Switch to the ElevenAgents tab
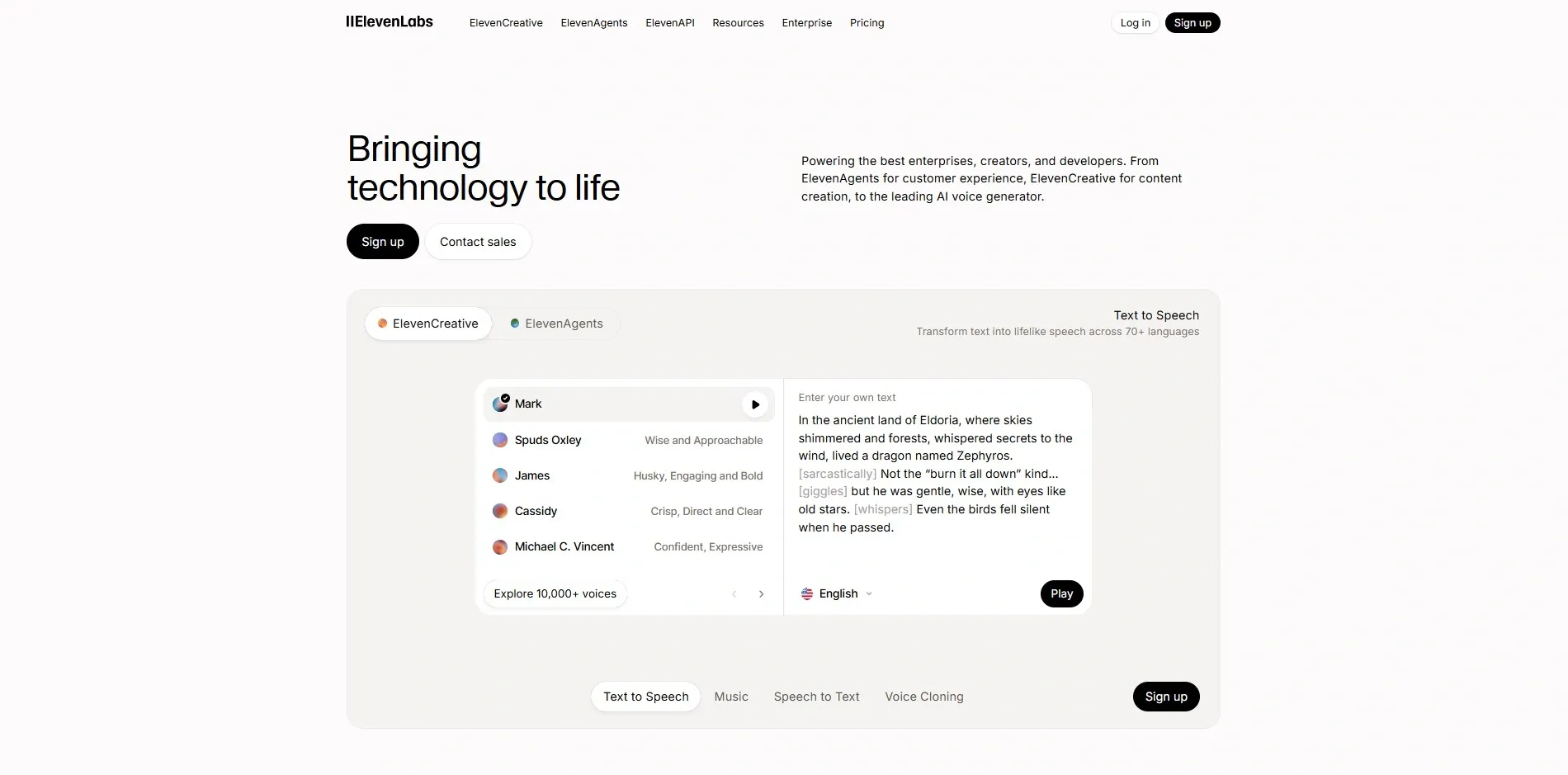Image resolution: width=1568 pixels, height=775 pixels. pyautogui.click(x=556, y=324)
